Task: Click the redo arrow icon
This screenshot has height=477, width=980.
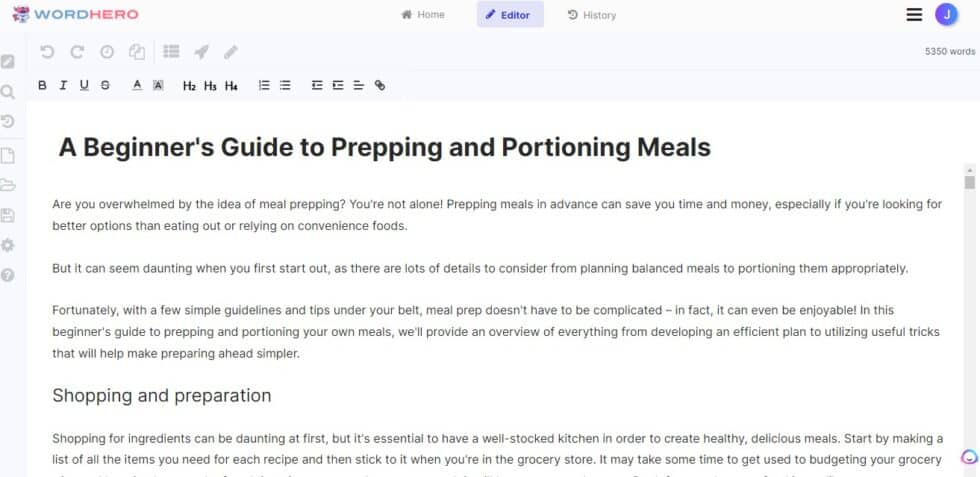Action: (77, 52)
